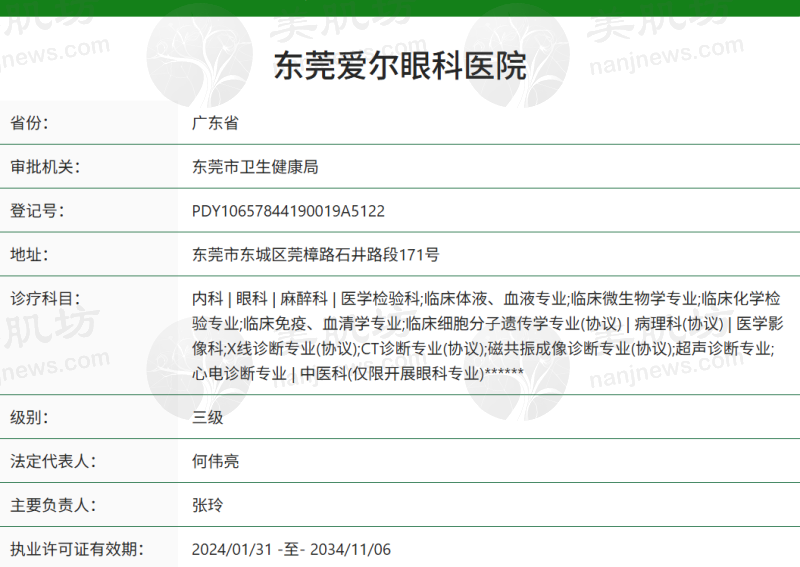Click validity dates 2024/01/31 -至- 2034/11/06
The image size is (800, 567).
pyautogui.click(x=291, y=550)
